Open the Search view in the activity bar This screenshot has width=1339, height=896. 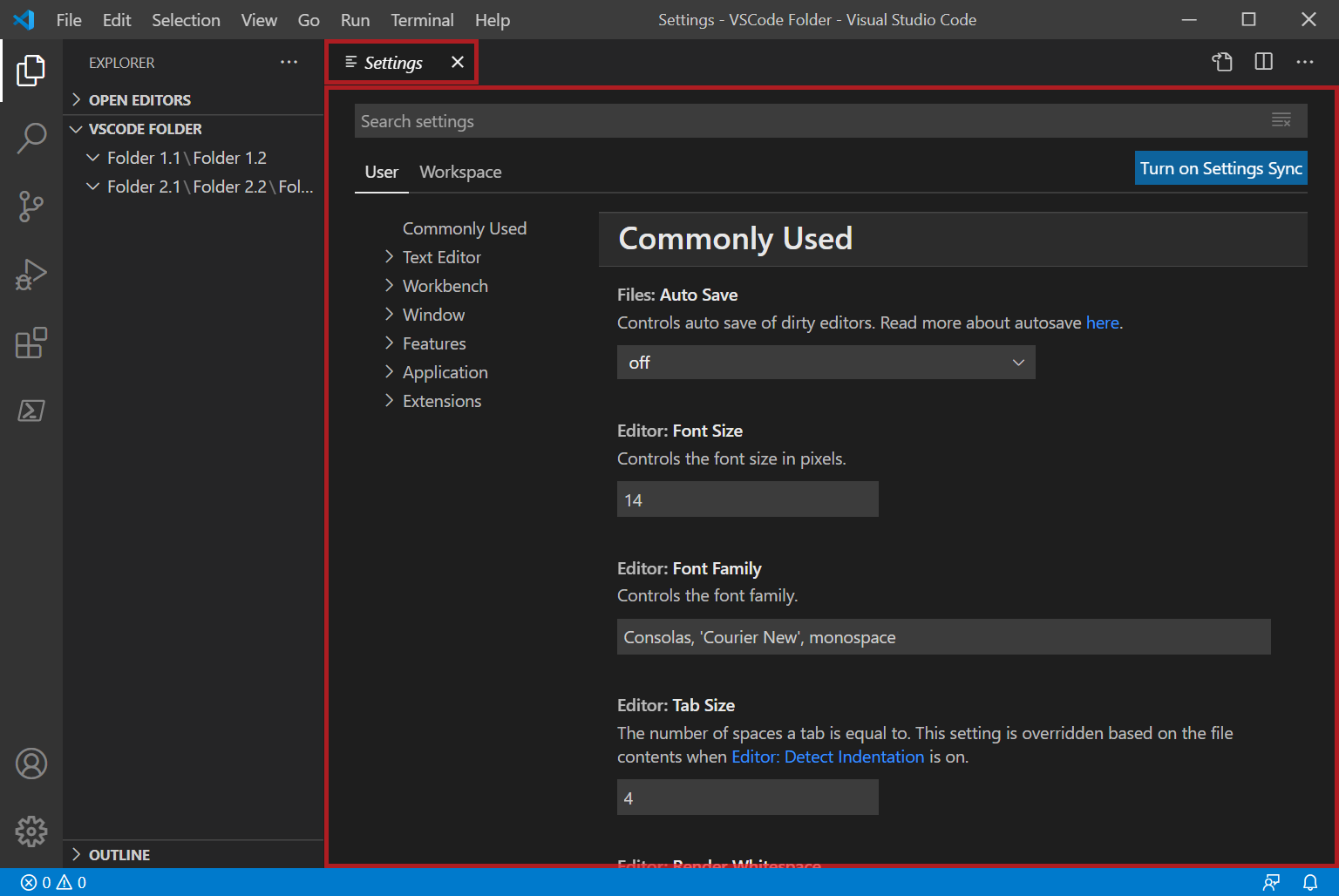32,139
